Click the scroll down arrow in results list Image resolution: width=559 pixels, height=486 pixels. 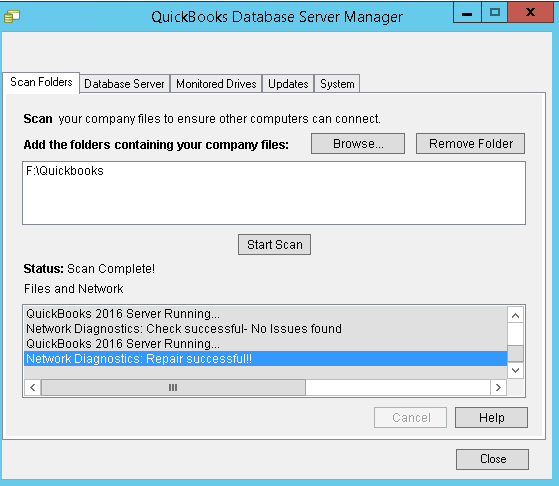pyautogui.click(x=515, y=370)
